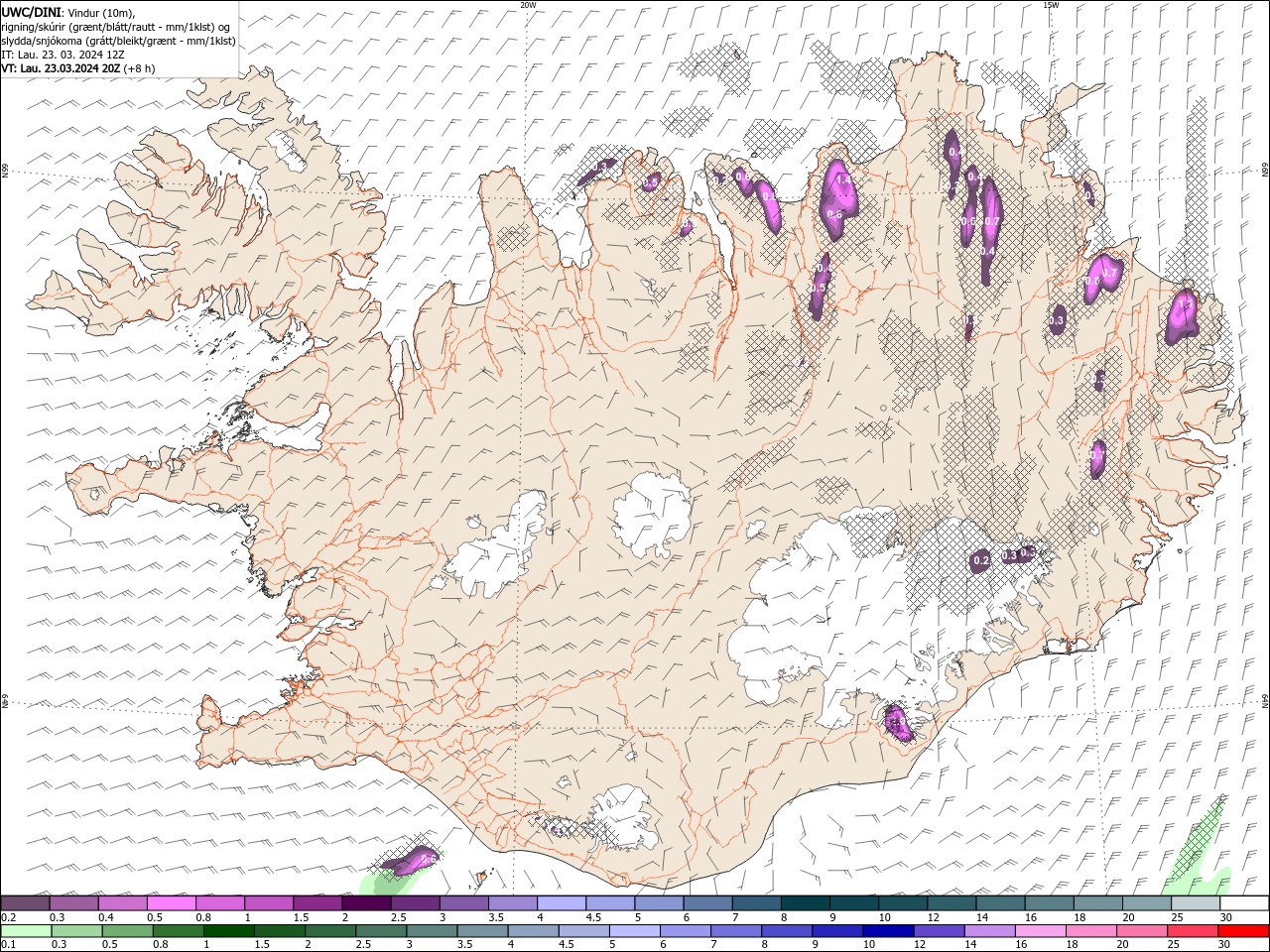The width and height of the screenshot is (1270, 952).
Task: Select the upper scale swatch starting at 0.3
Action: point(73,902)
